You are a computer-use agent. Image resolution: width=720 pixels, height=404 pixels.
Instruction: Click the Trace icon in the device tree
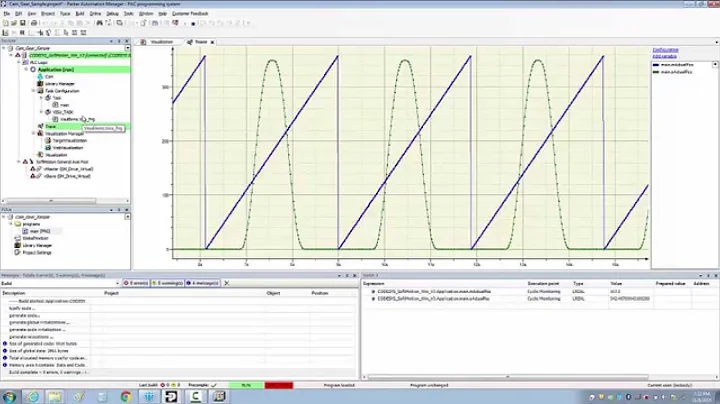click(x=40, y=126)
